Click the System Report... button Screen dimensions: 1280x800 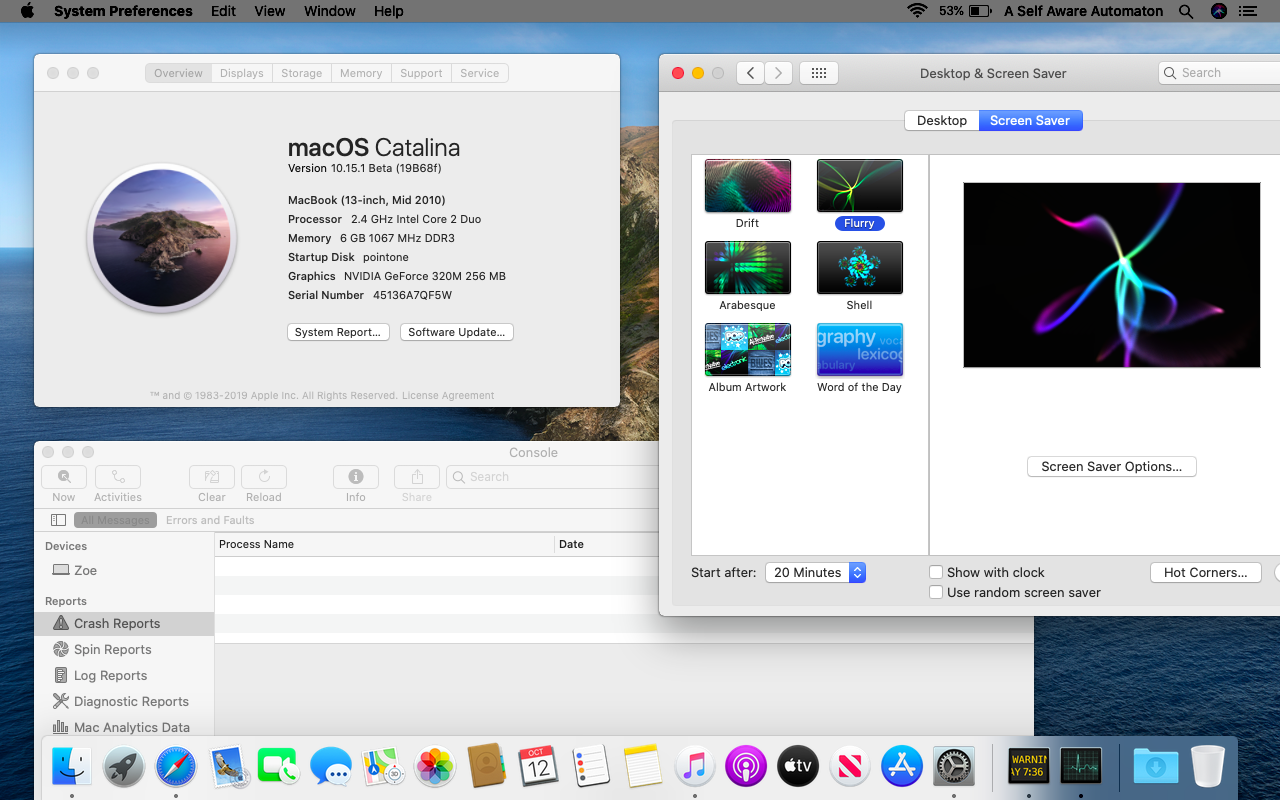(338, 332)
